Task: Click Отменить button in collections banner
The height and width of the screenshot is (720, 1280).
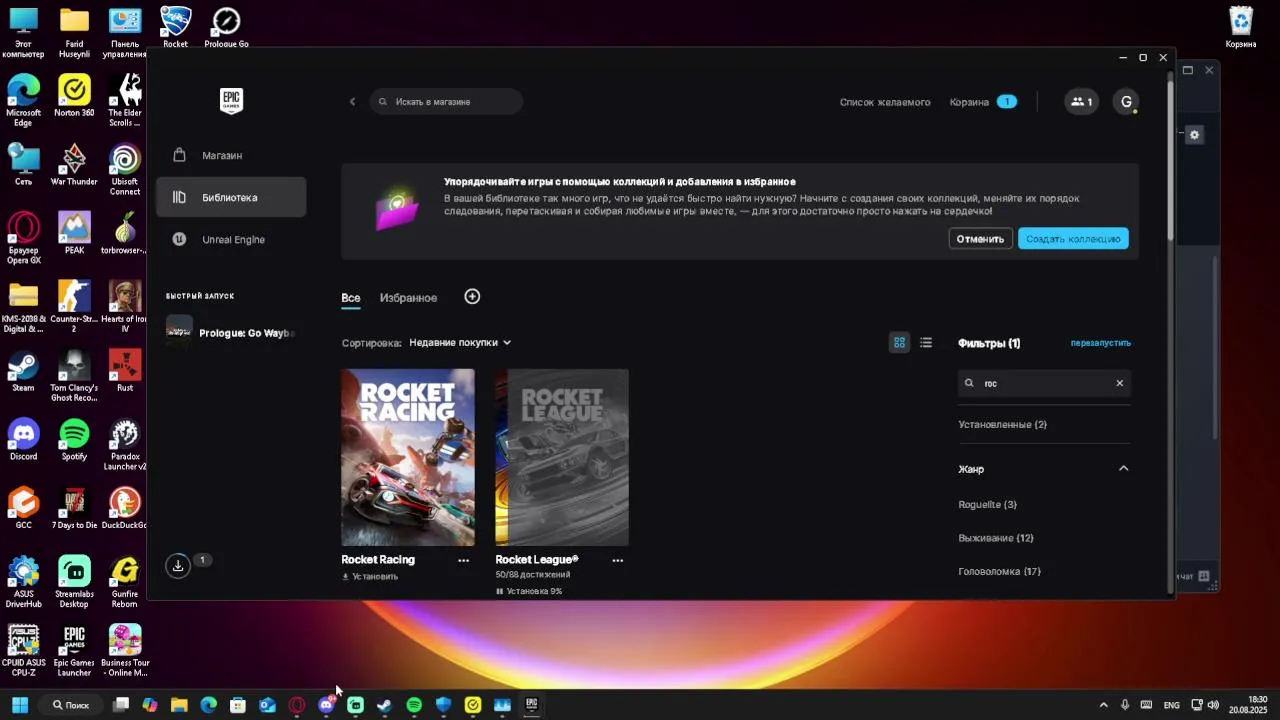Action: tap(980, 239)
